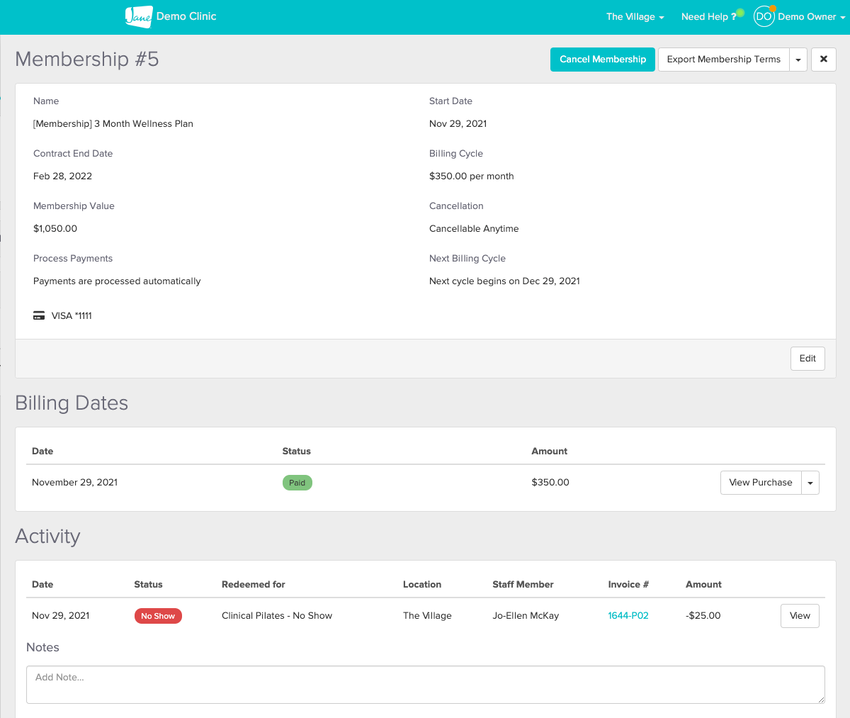Open the View Purchase dropdown arrow

[811, 483]
